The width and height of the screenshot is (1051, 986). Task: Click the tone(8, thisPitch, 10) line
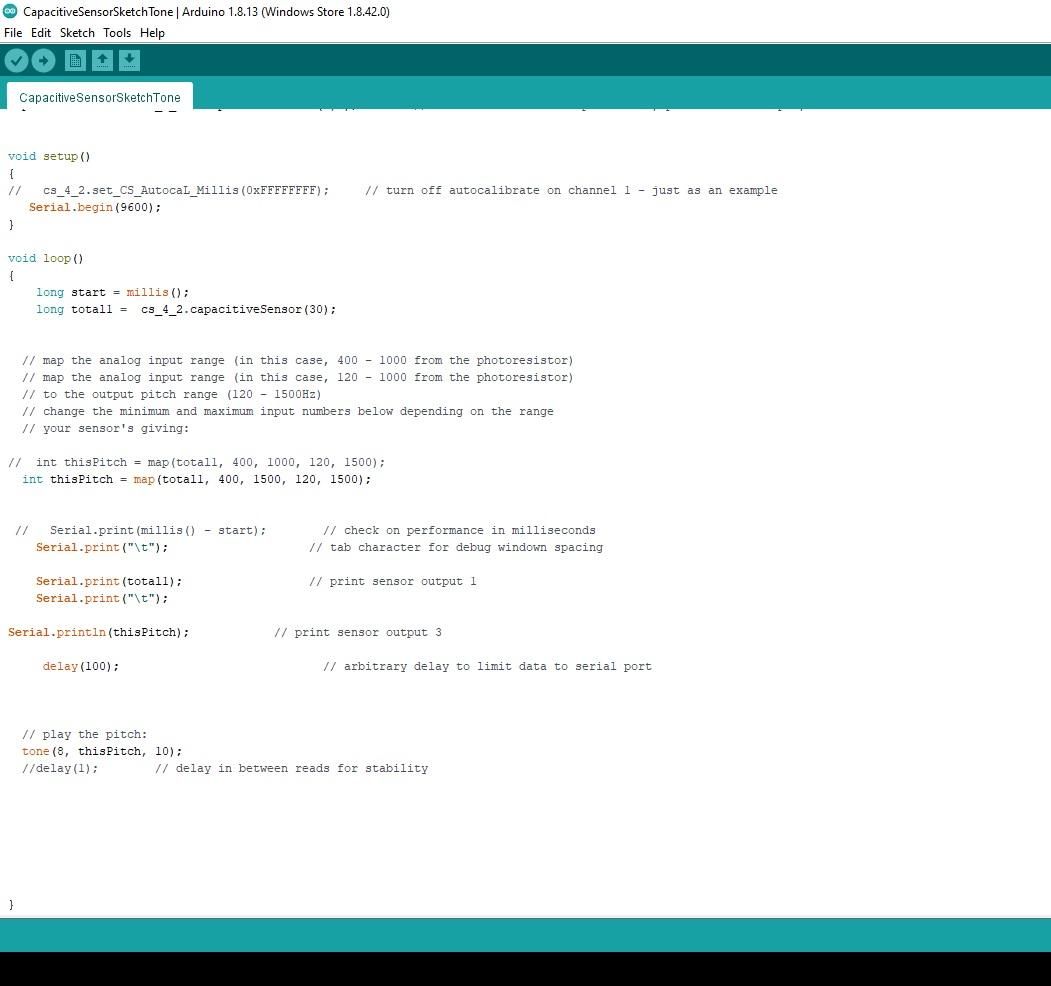click(x=100, y=751)
